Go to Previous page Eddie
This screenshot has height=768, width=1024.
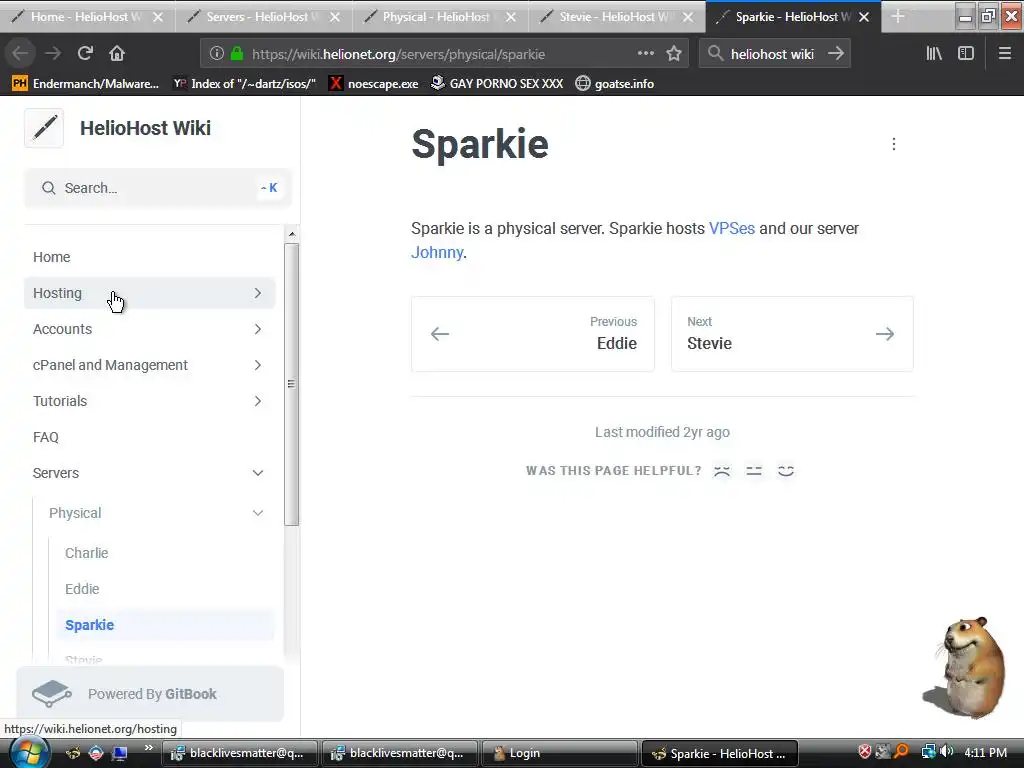click(x=533, y=334)
